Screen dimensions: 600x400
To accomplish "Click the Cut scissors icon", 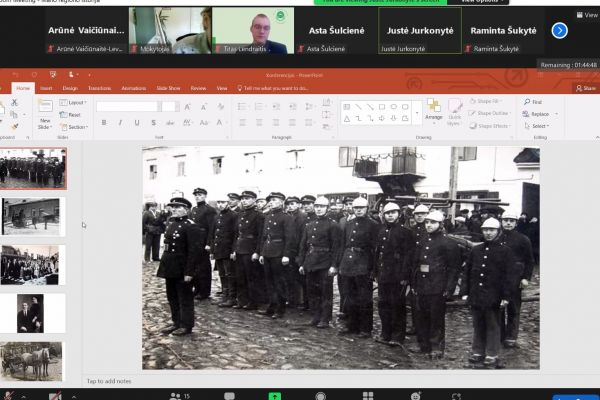I will click(15, 103).
